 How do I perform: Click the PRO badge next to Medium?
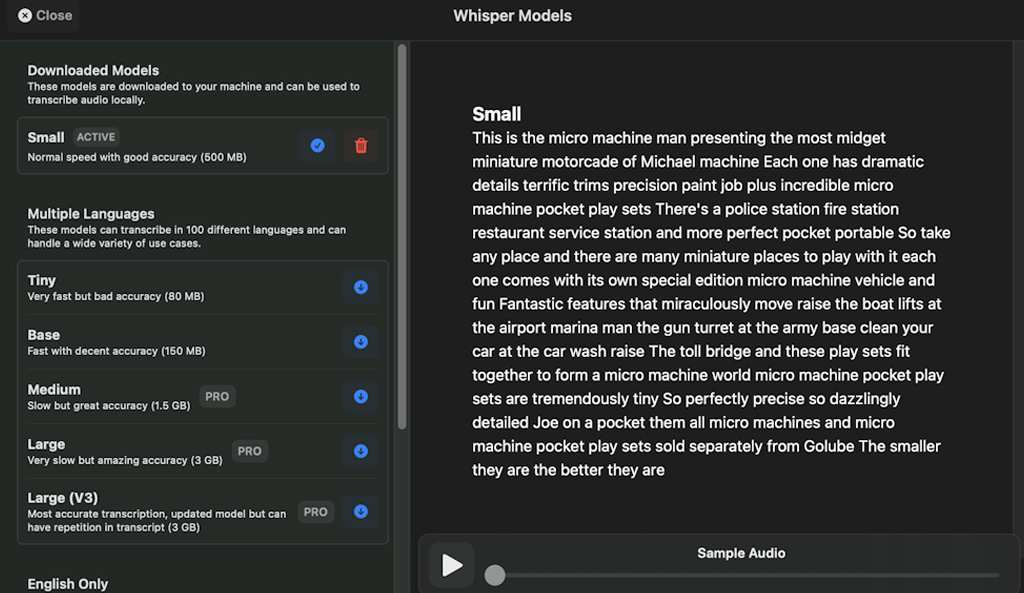(x=217, y=397)
